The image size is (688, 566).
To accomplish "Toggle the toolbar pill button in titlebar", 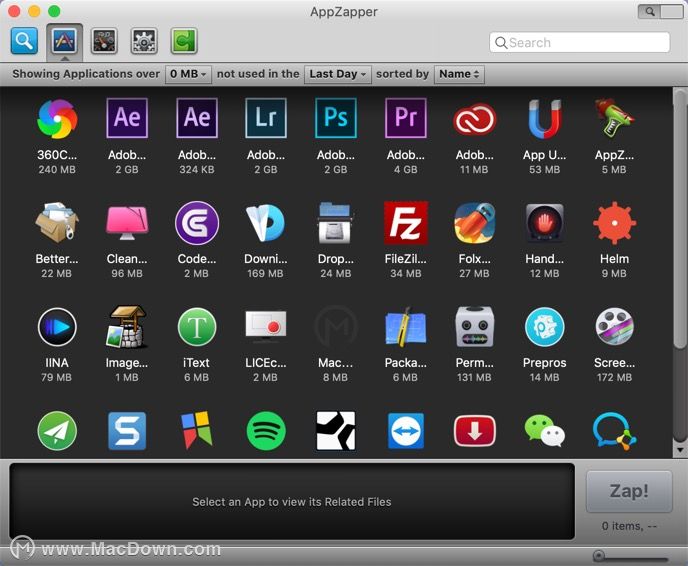I will coord(660,12).
